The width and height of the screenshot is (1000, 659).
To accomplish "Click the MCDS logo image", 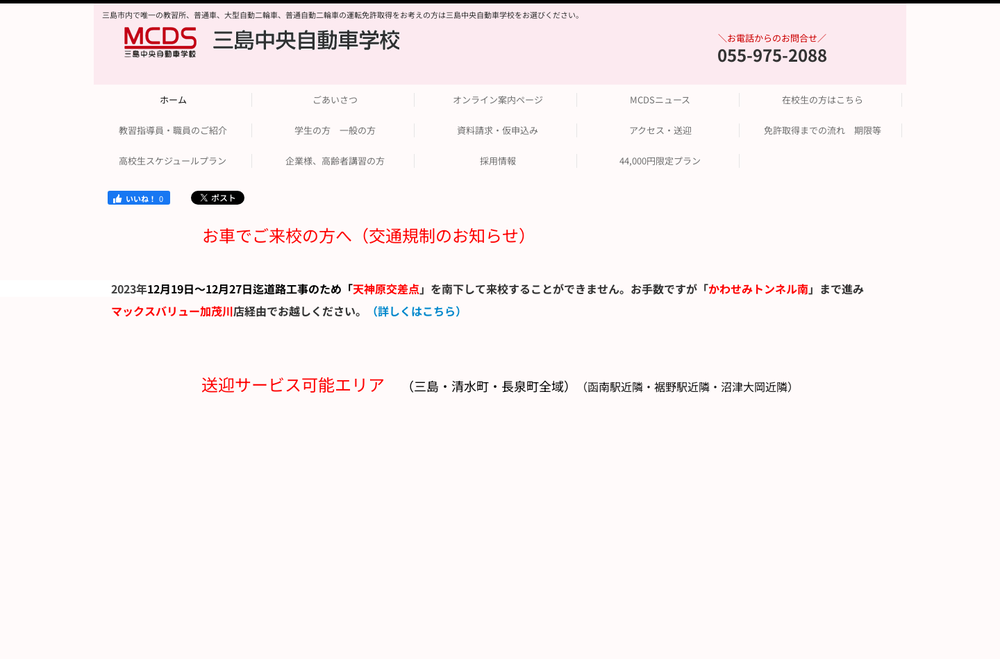I will tap(160, 43).
